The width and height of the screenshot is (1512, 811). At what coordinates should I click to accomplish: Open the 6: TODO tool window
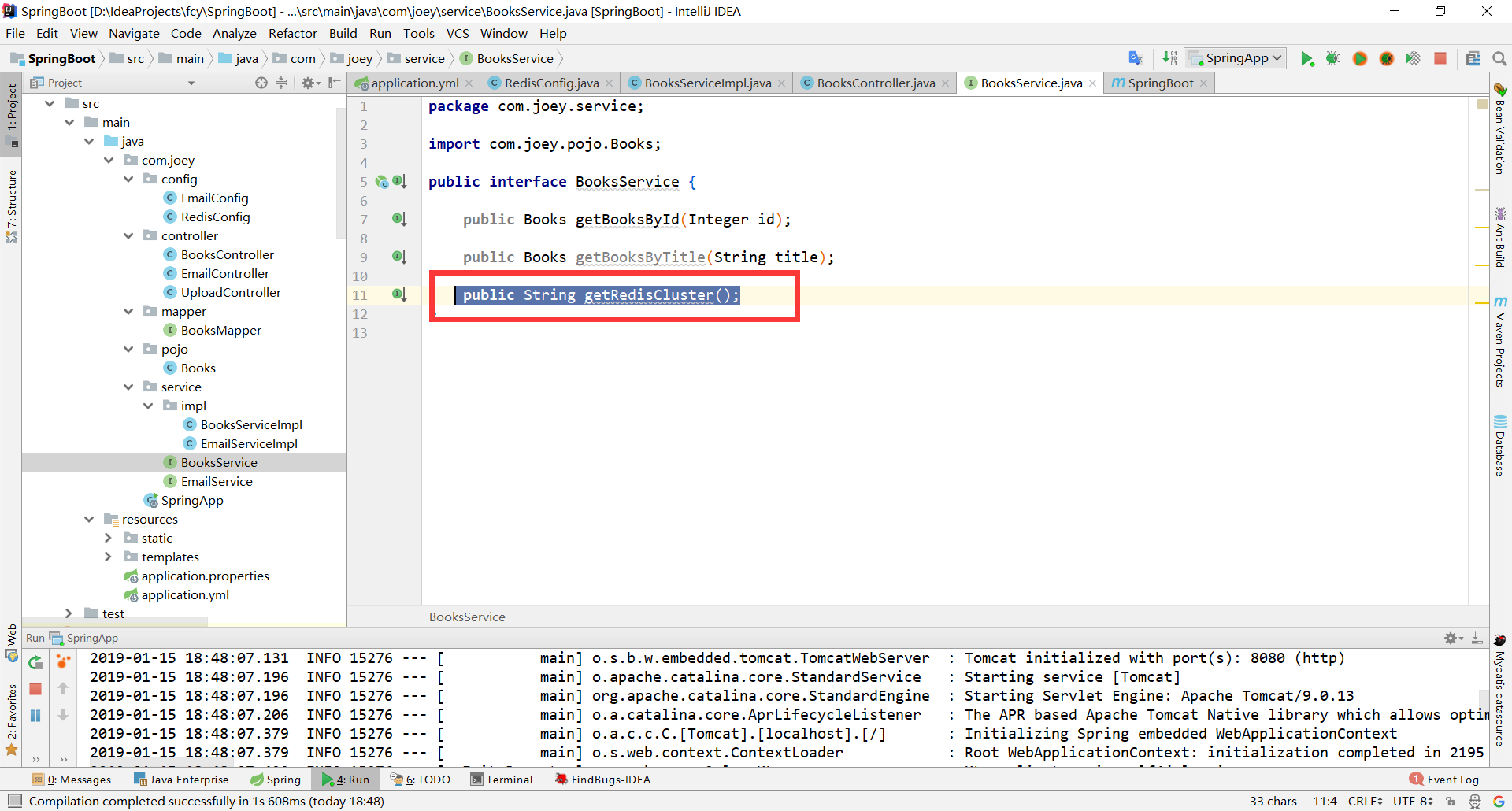[421, 780]
